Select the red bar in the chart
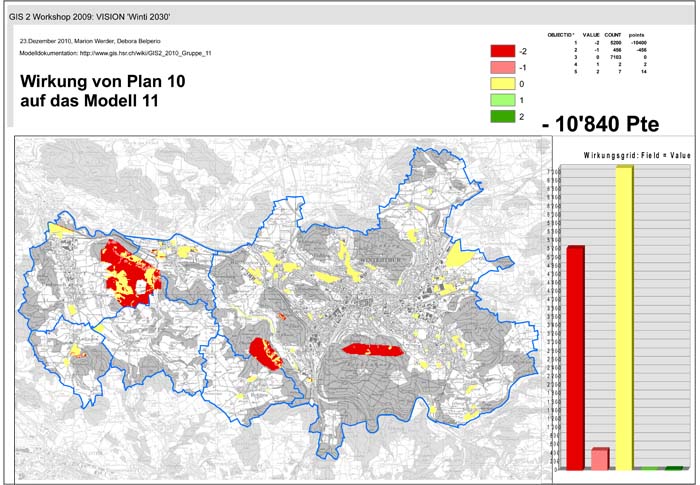 click(573, 356)
